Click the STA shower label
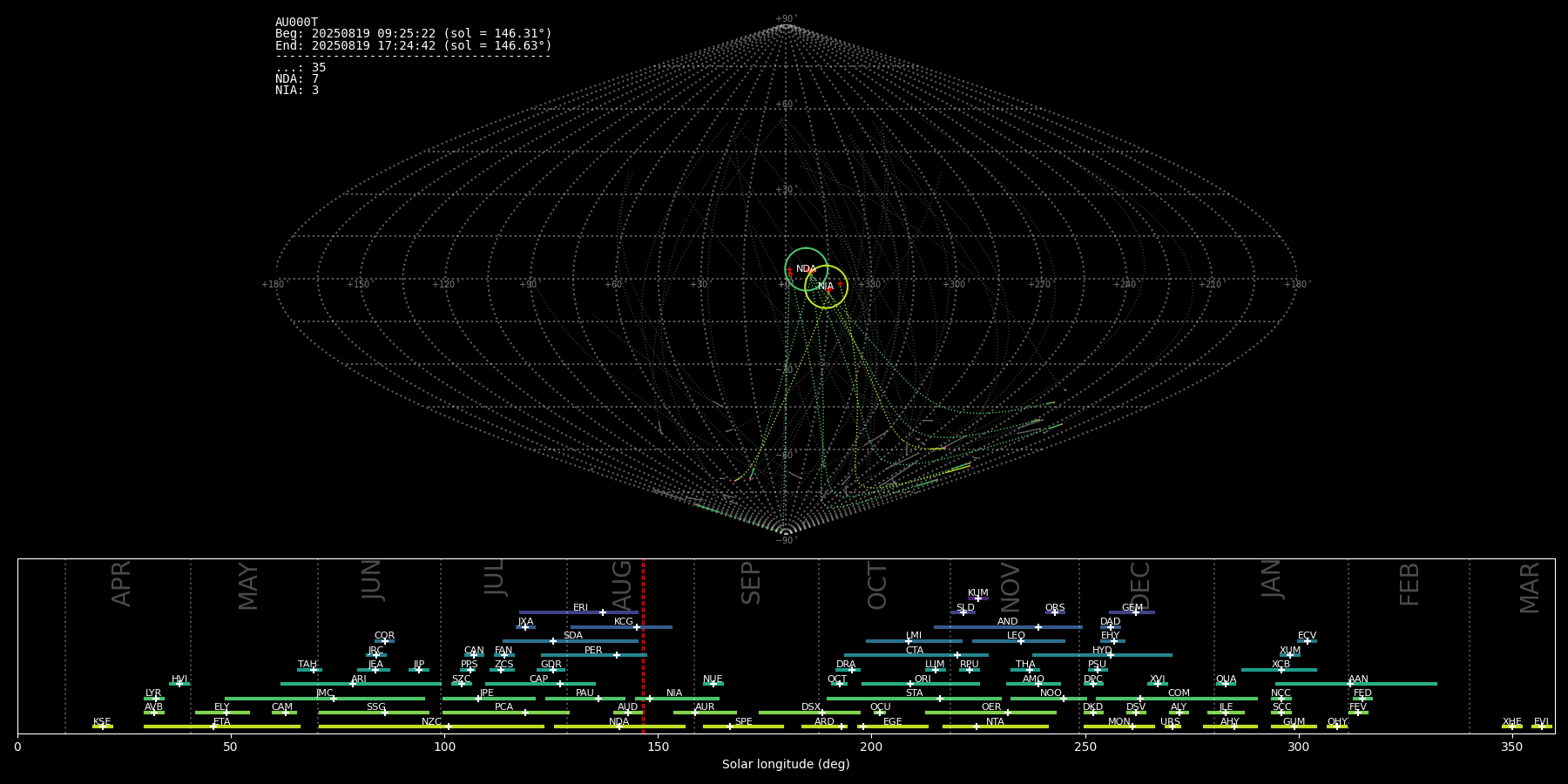Viewport: 1568px width, 784px height. point(914,693)
